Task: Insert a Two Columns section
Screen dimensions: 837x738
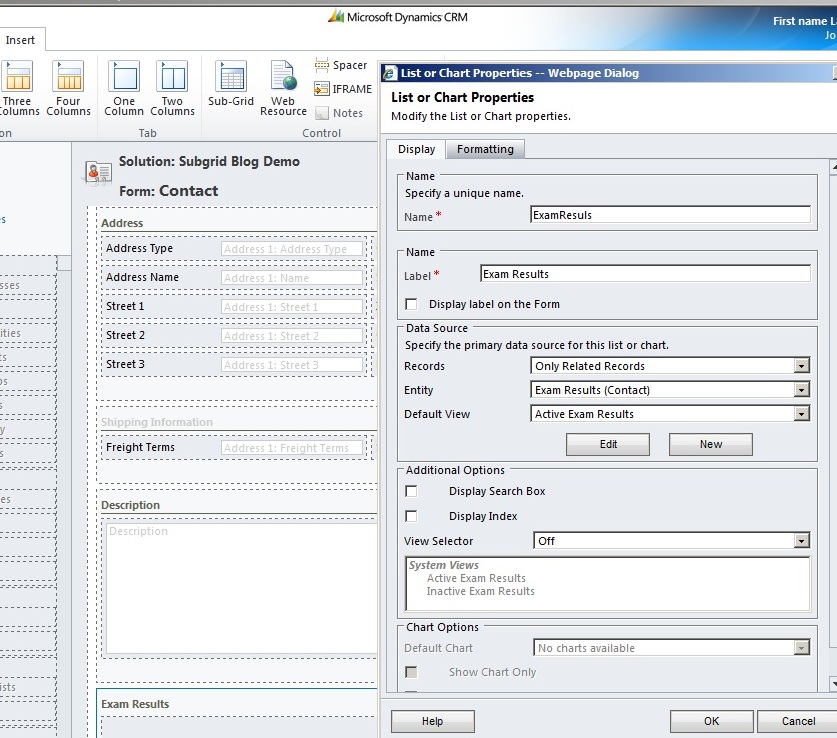Action: (172, 87)
